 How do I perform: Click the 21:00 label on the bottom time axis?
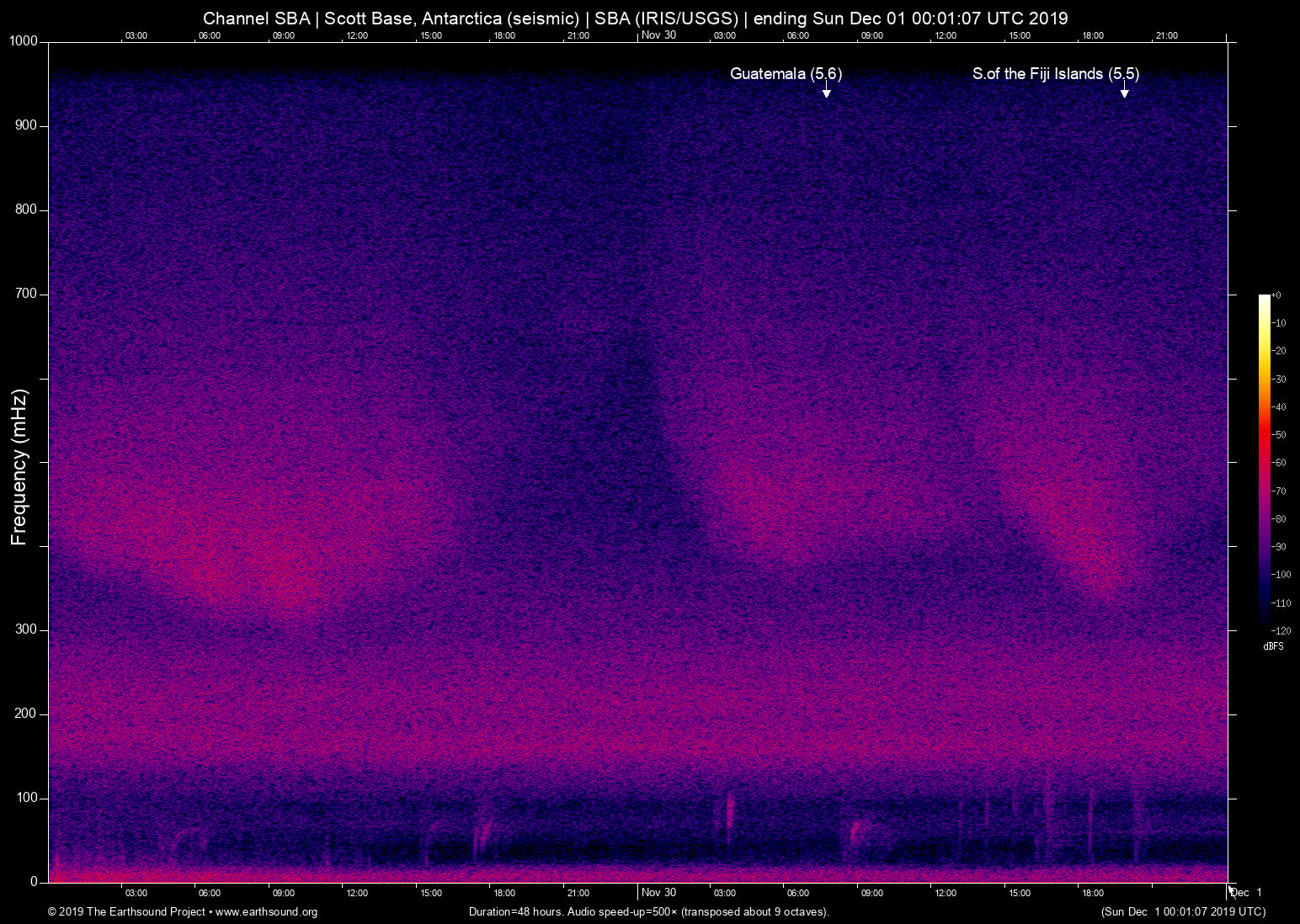click(578, 893)
